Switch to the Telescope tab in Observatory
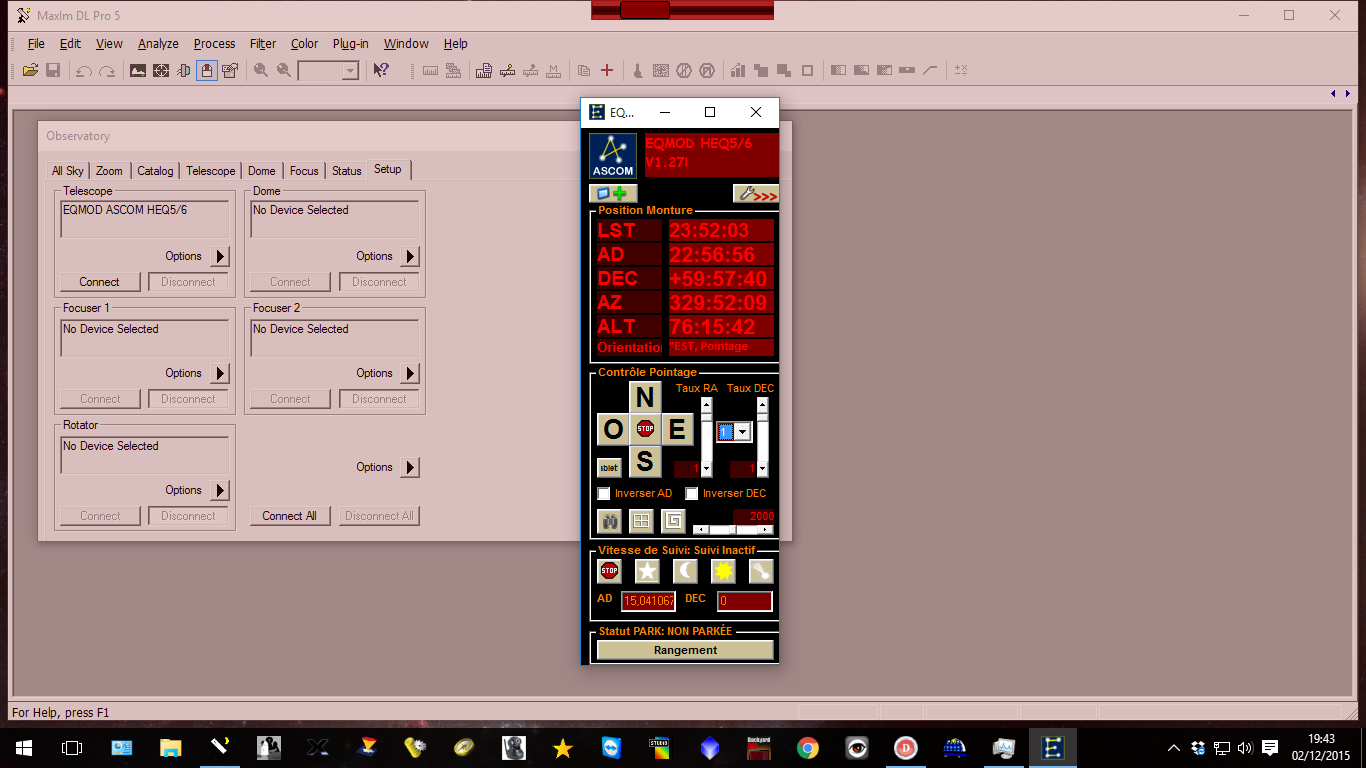1366x768 pixels. pos(211,171)
